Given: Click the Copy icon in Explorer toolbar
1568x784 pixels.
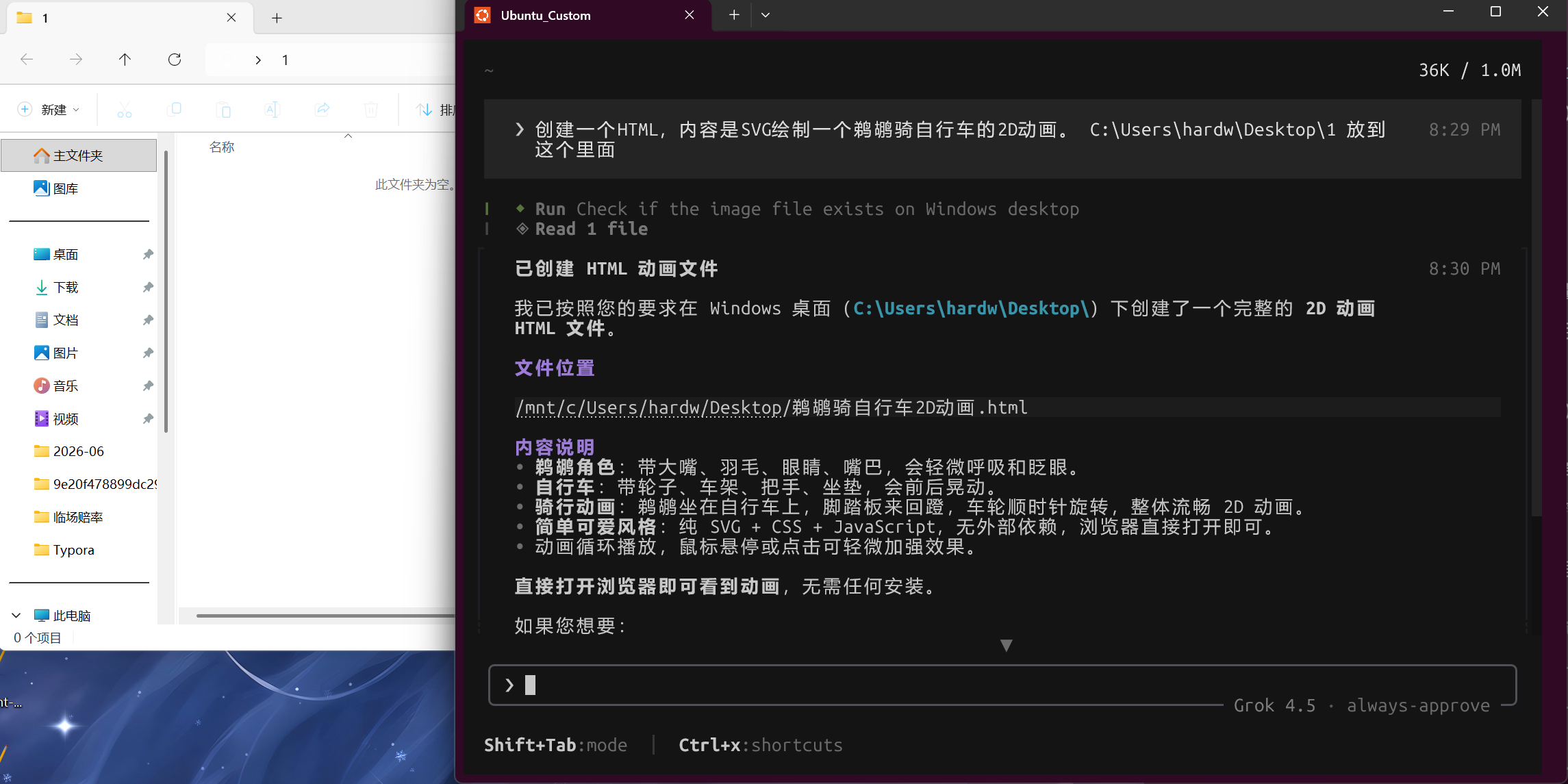Looking at the screenshot, I should (x=174, y=110).
